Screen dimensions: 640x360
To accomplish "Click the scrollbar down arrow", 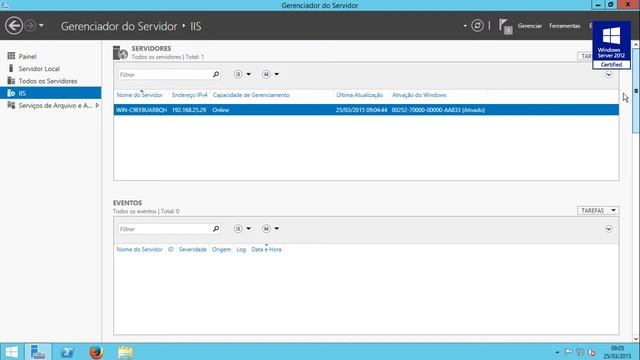I will click(636, 339).
